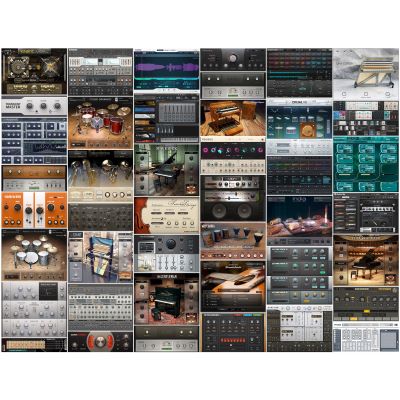Open the boombox speaker plugin thumbnail

pyautogui.click(x=233, y=198)
